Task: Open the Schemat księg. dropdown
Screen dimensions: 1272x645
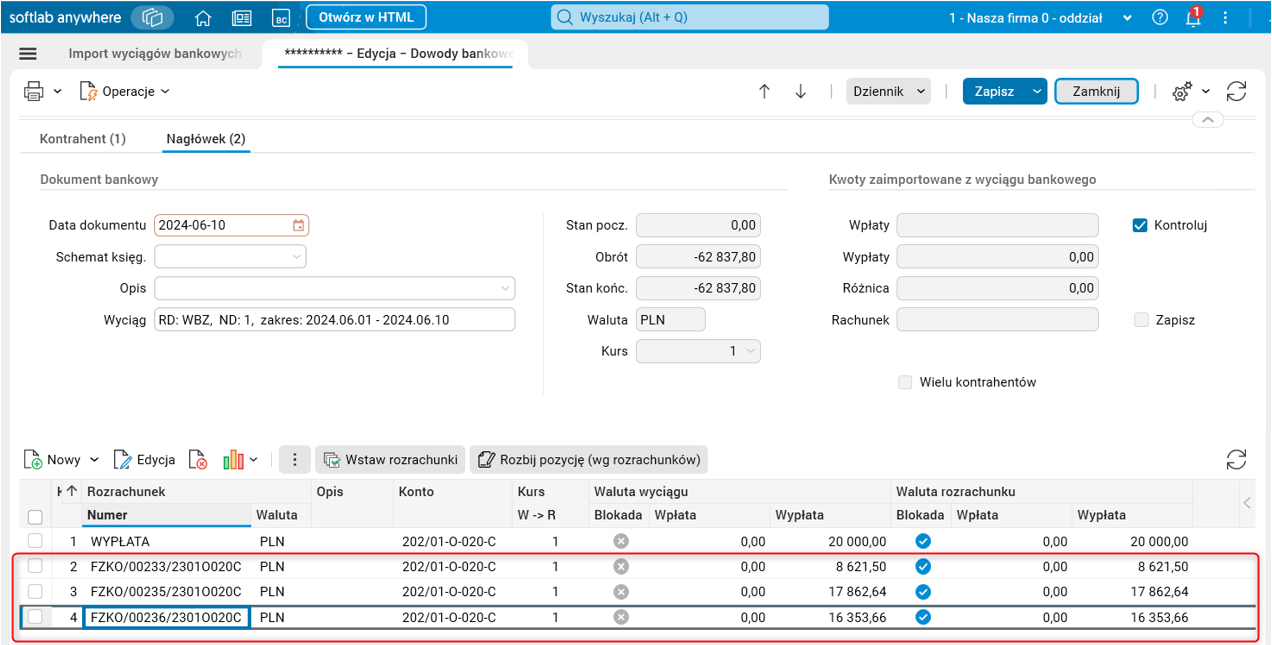Action: pos(230,257)
